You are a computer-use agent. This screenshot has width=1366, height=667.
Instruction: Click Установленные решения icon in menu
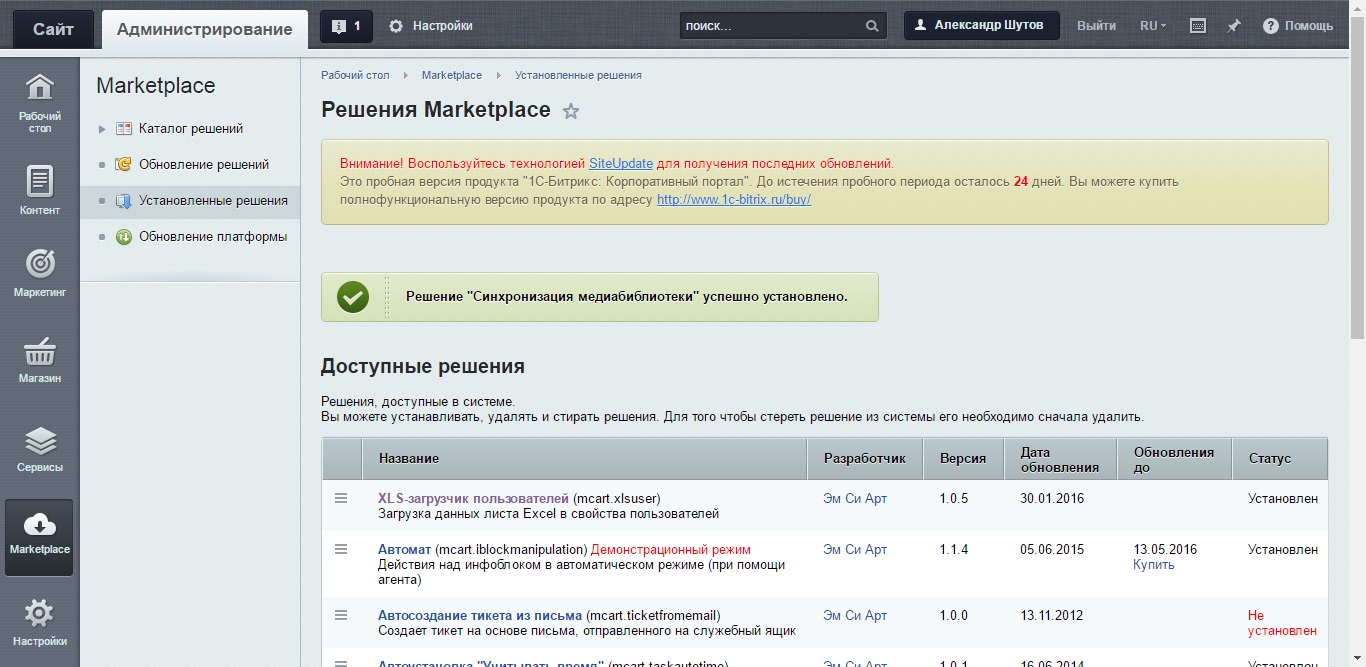(124, 201)
